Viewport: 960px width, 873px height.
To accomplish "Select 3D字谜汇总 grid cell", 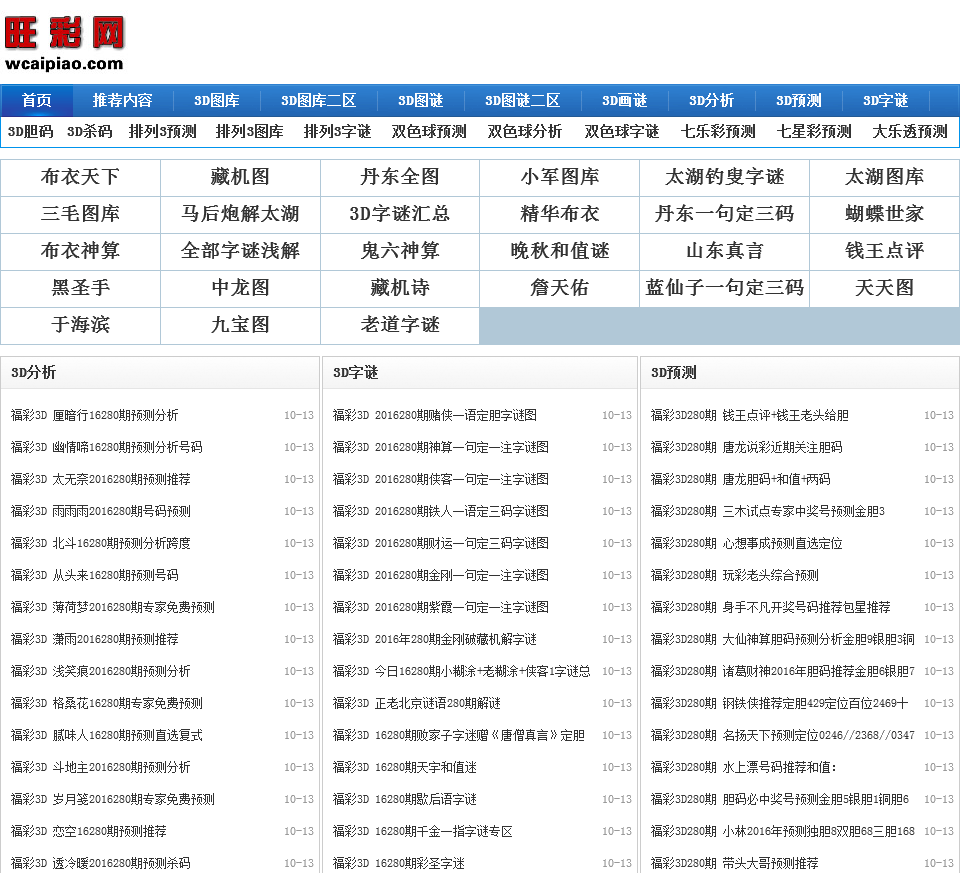I will (400, 214).
